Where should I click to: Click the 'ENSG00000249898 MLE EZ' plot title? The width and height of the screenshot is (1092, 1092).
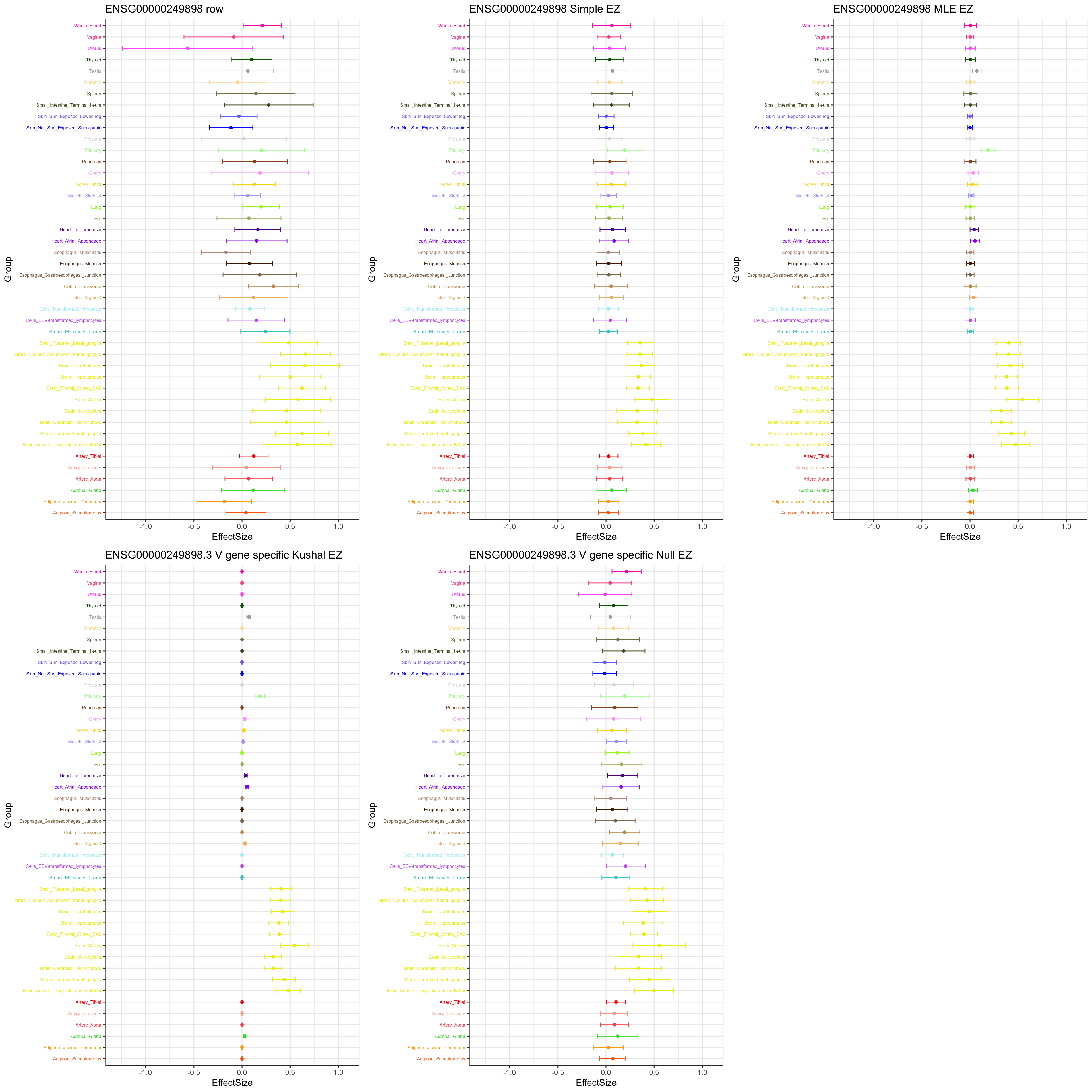pyautogui.click(x=903, y=9)
